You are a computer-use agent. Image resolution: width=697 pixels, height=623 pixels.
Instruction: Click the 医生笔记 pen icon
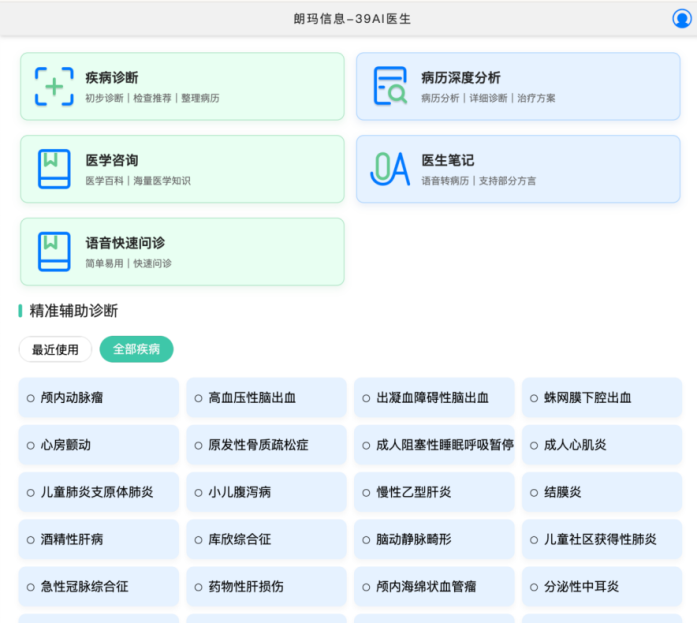(390, 169)
